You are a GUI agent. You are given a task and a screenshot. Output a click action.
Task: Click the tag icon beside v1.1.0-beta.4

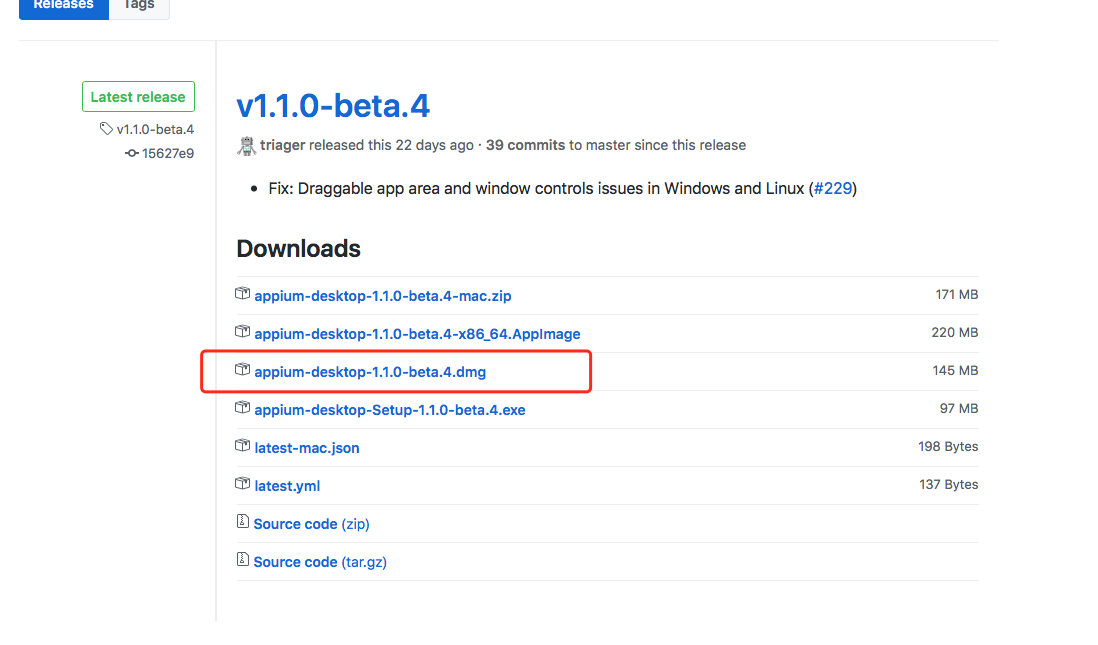pos(106,129)
